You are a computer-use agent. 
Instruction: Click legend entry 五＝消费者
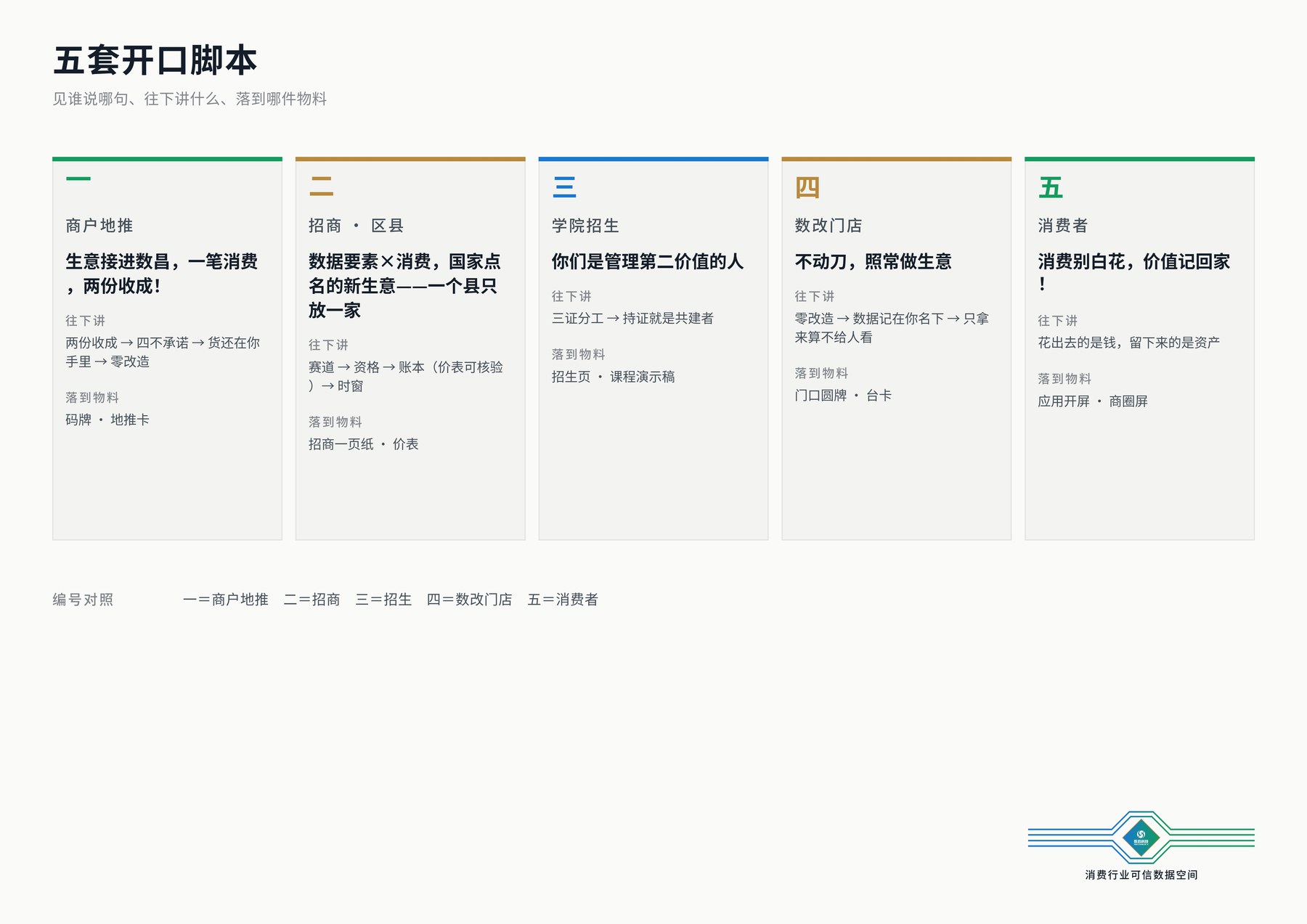click(x=563, y=600)
